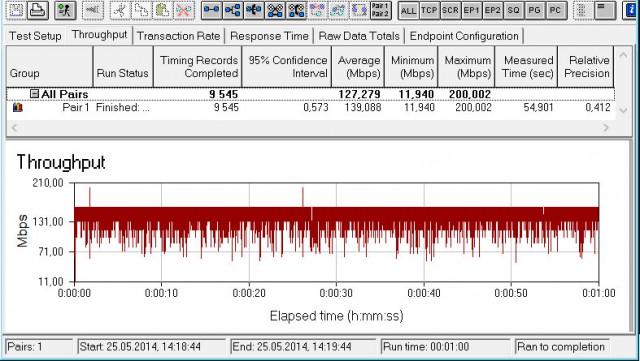This screenshot has height=361, width=640.
Task: Click the horizontal scrollbar right arrow
Action: (607, 128)
